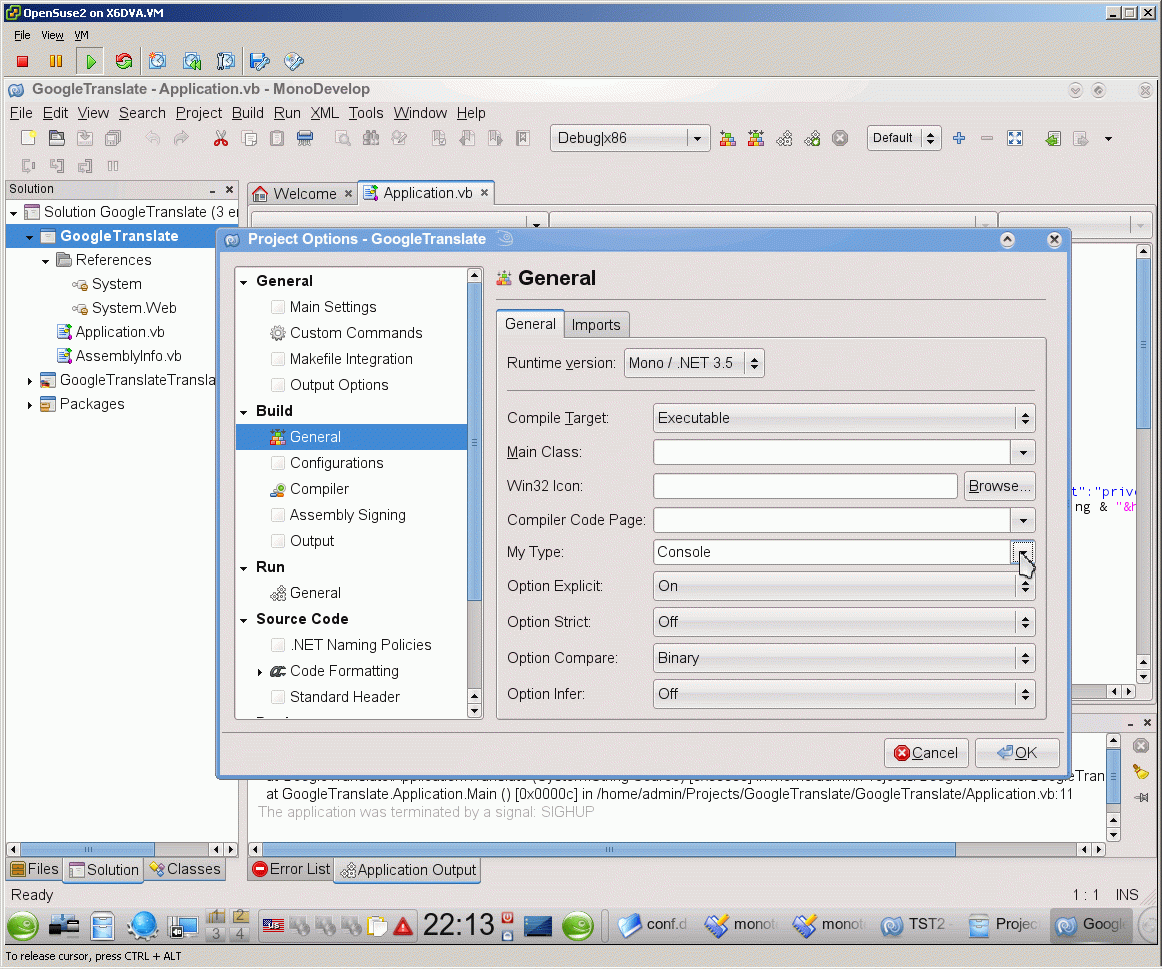Click the fullscreen toggle toolbar icon

click(x=1015, y=138)
